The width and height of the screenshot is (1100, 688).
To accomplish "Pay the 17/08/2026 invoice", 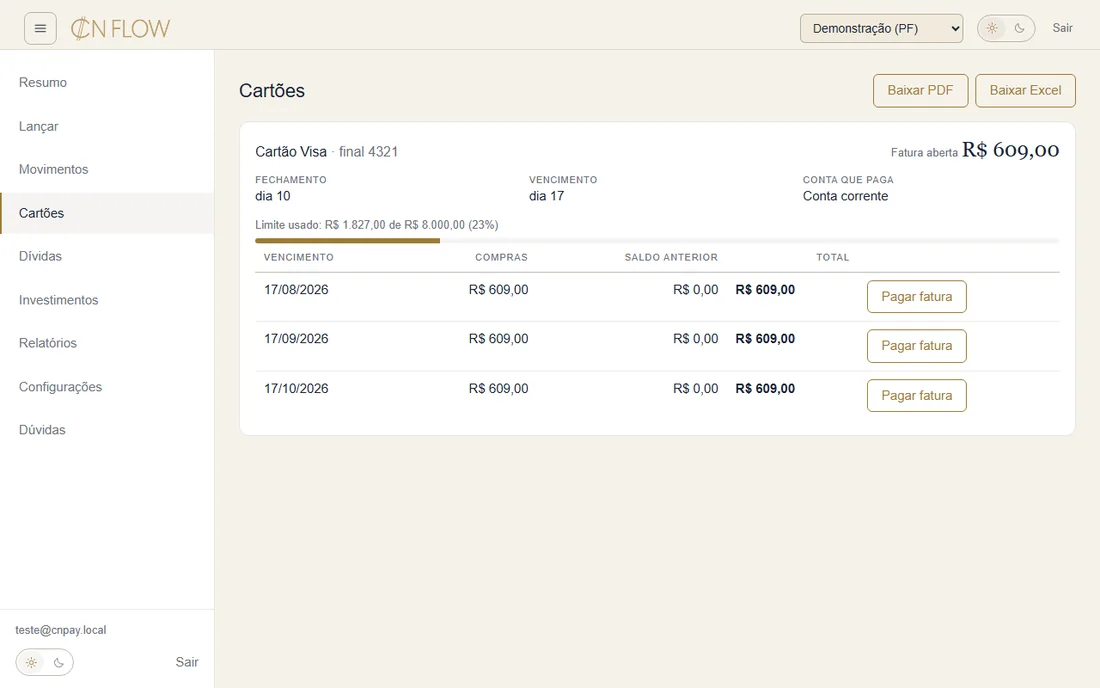I will [x=916, y=297].
